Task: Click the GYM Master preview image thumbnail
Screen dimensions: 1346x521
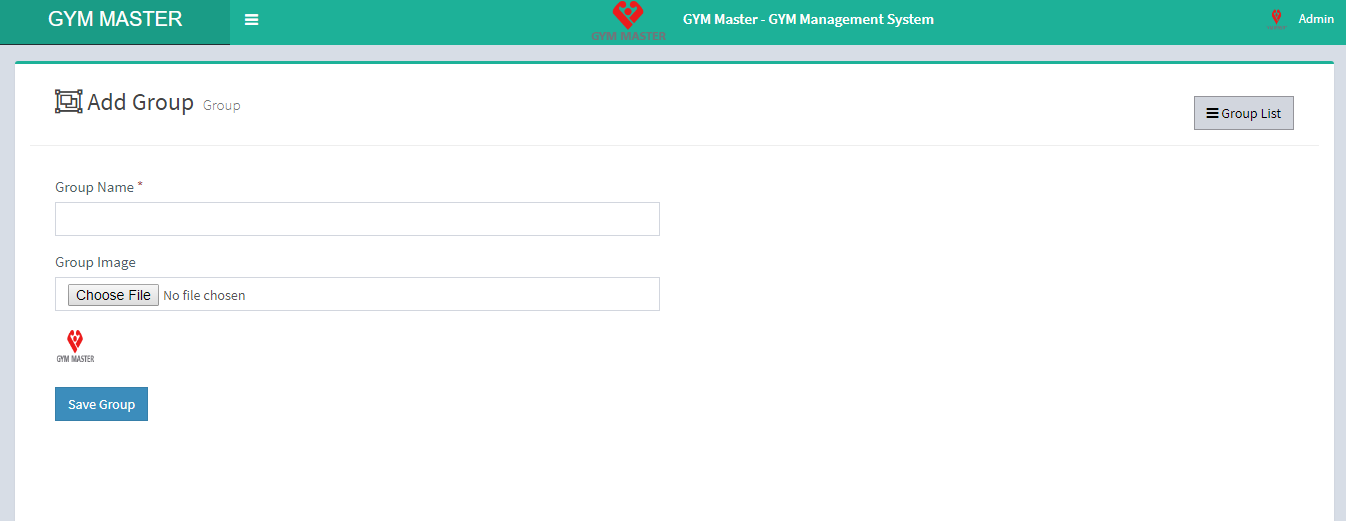Action: [75, 346]
